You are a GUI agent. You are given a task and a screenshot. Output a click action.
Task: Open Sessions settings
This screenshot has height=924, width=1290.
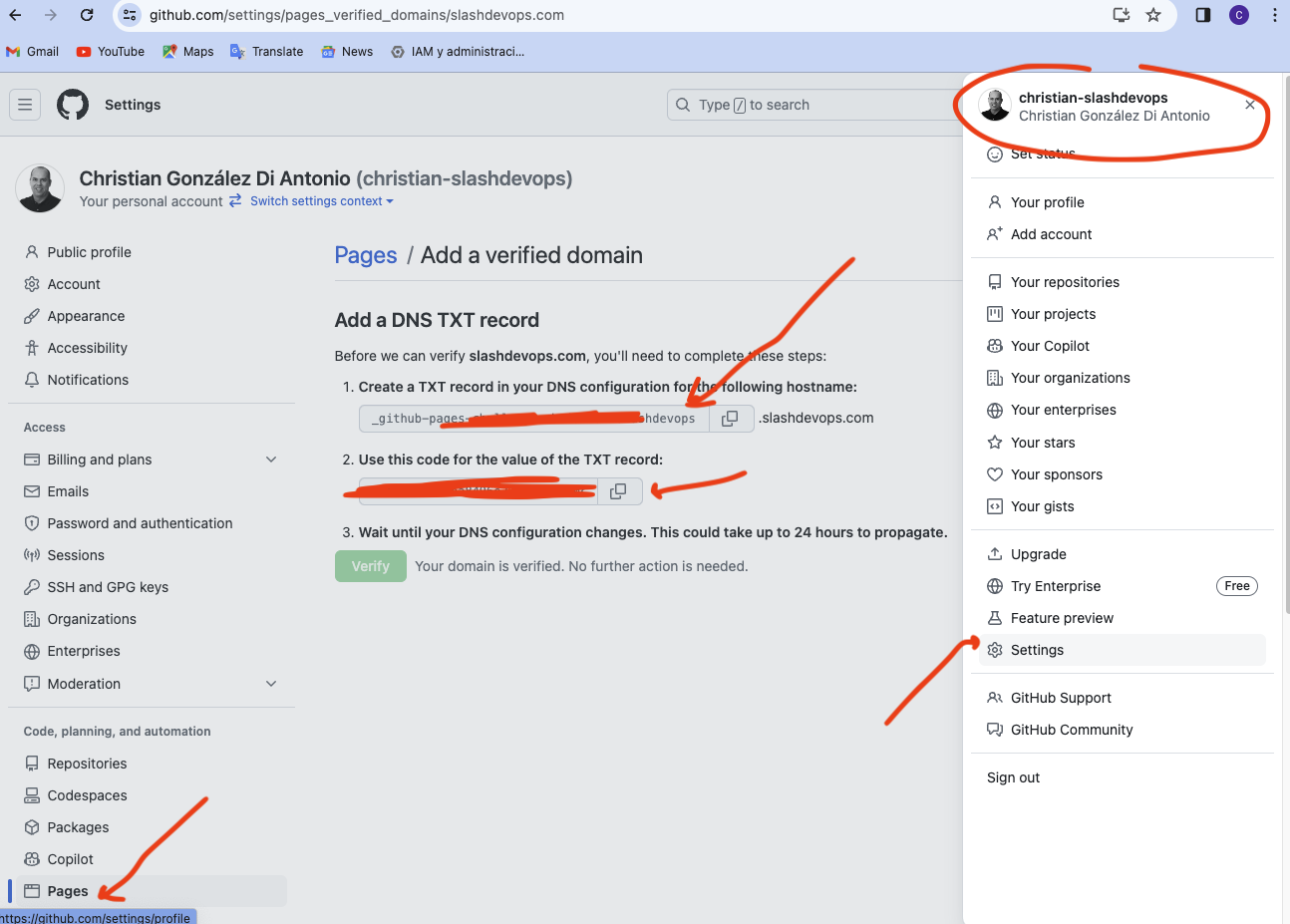(x=152, y=555)
